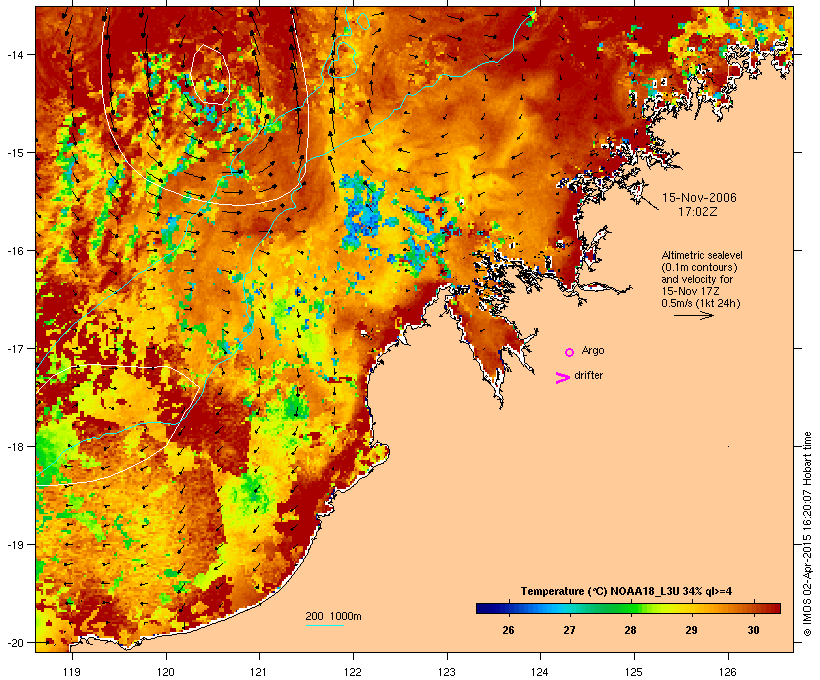Click the '200 1000m' bathymetry label
The height and width of the screenshot is (680, 820).
pos(333,616)
